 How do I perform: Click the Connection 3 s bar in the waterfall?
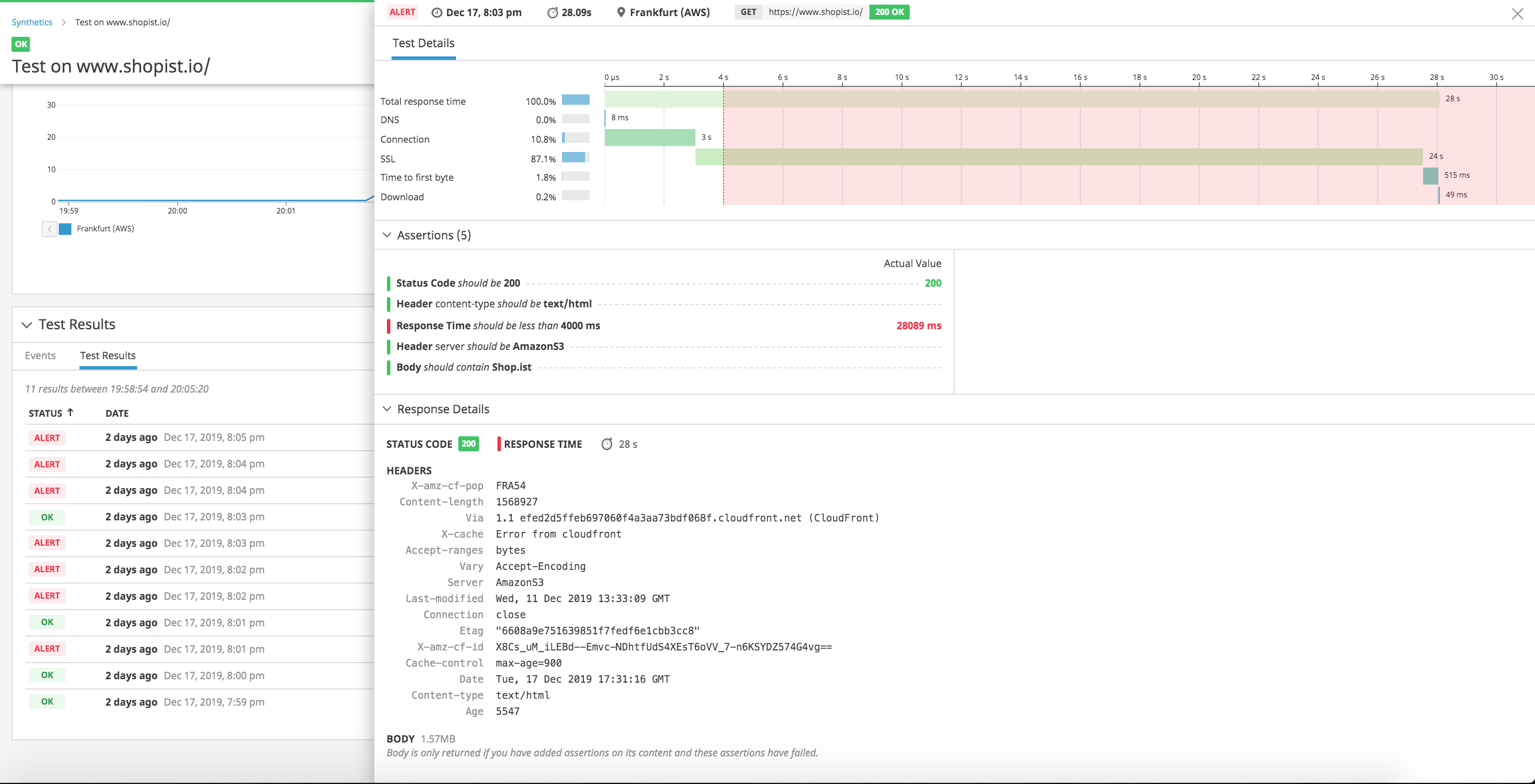(649, 138)
